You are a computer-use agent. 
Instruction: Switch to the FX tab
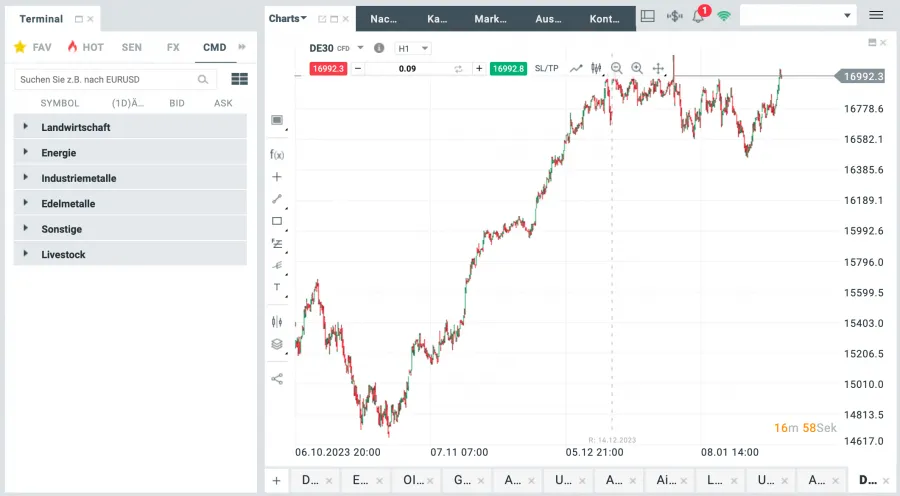173,47
